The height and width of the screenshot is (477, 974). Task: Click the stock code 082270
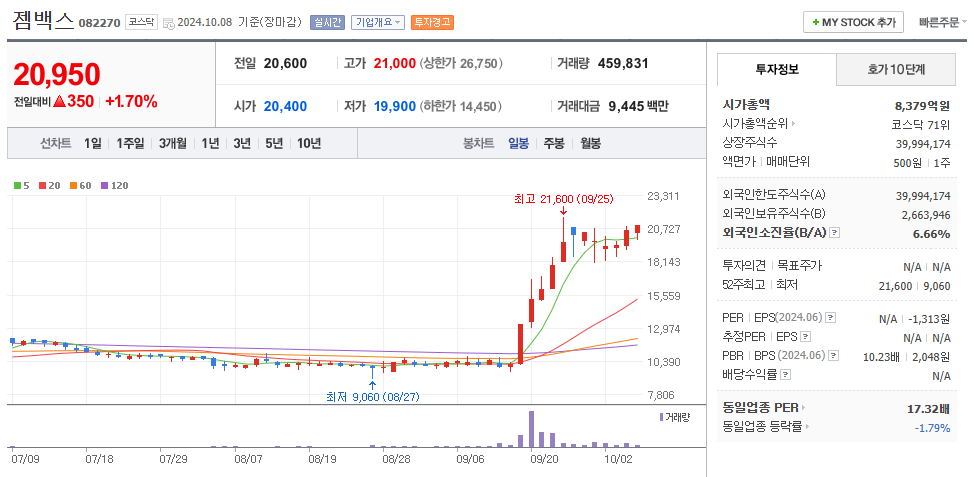[x=99, y=24]
